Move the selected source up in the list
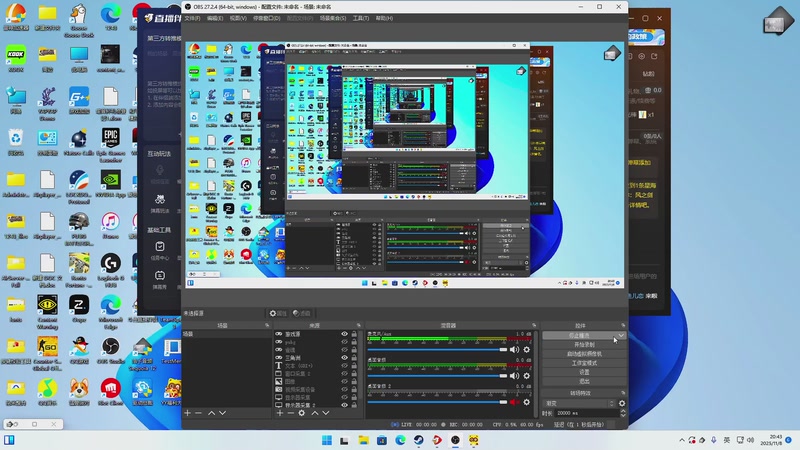Viewport: 800px width, 450px height. coord(315,413)
